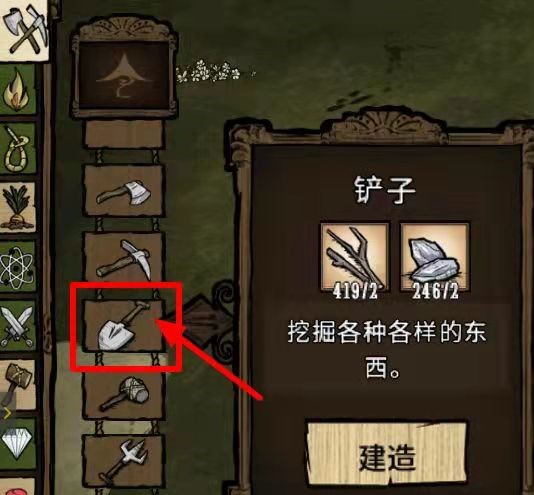Open the Science atom tab
This screenshot has width=534, height=495.
pos(18,266)
